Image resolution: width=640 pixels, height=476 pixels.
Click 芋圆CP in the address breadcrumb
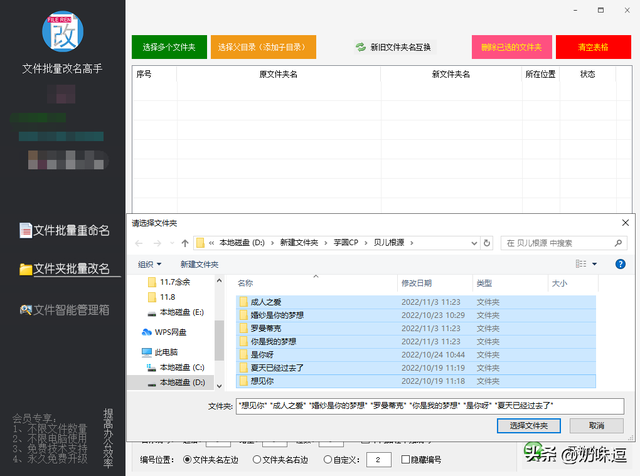[x=346, y=243]
